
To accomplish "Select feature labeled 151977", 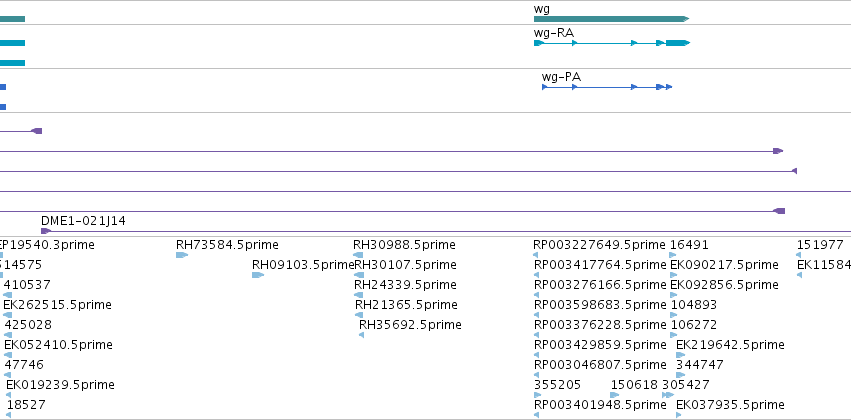I will tap(820, 245).
